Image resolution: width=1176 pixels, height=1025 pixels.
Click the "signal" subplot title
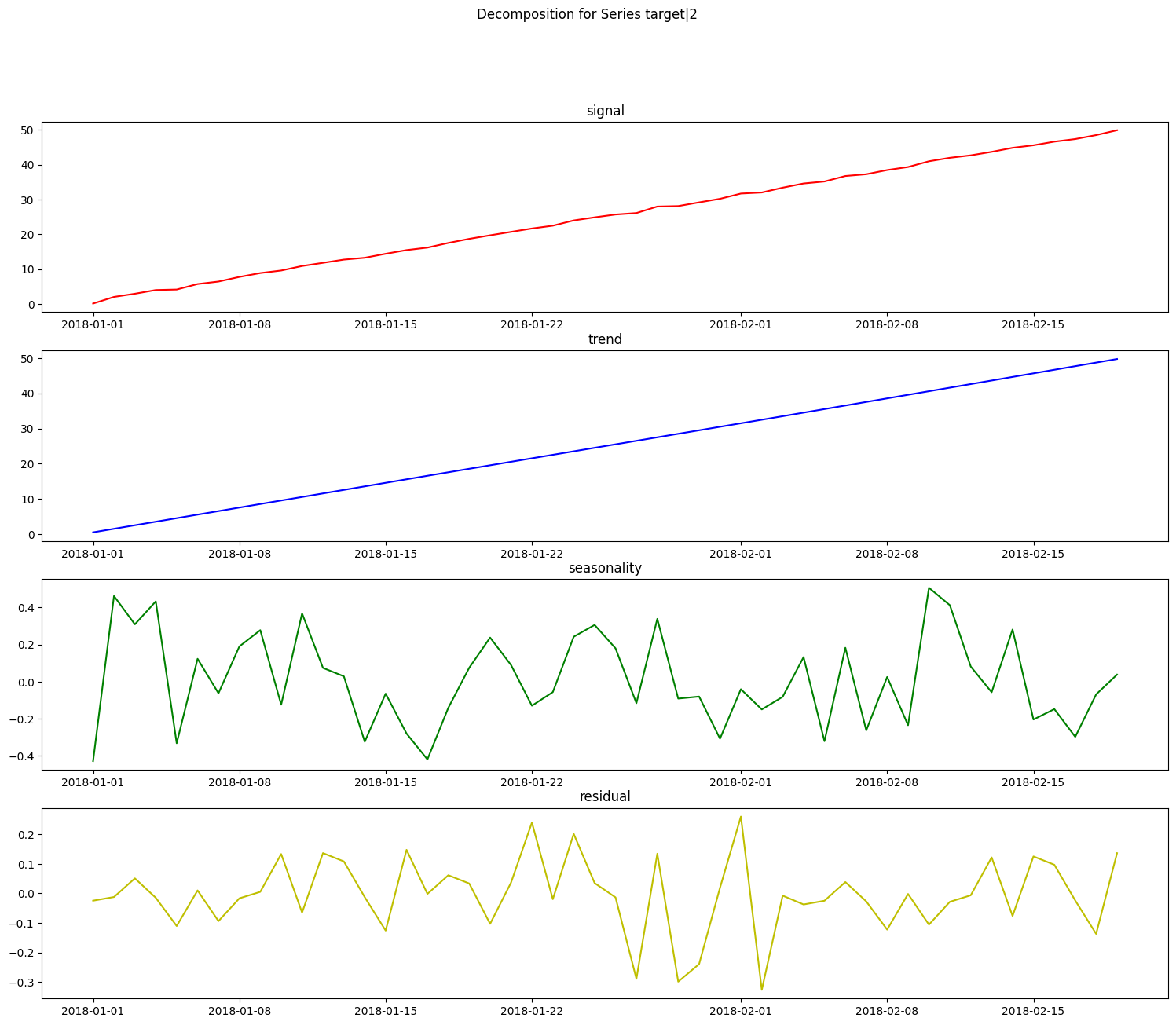(x=605, y=111)
